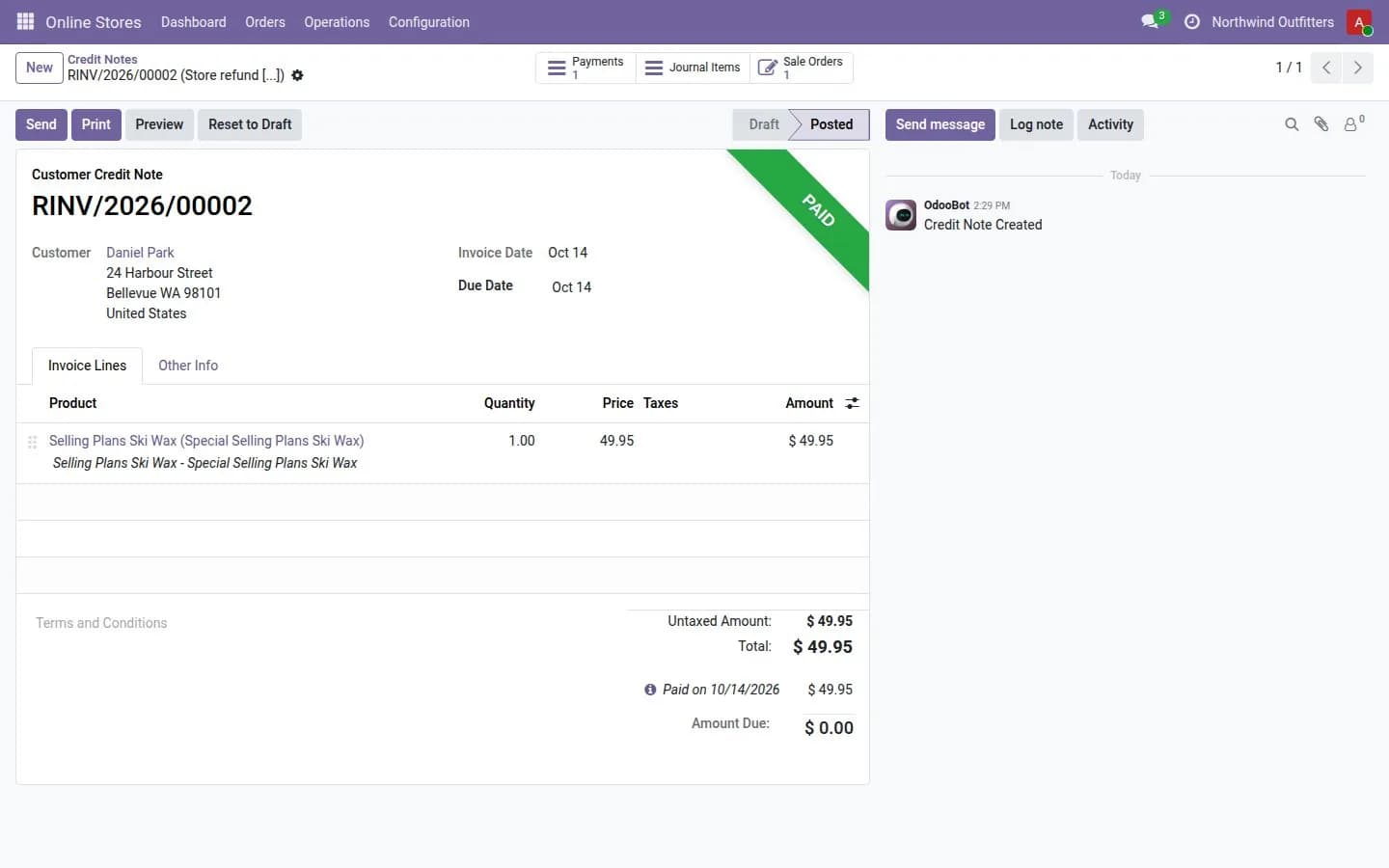Open the Selling Plans Ski Wax product link
The height and width of the screenshot is (868, 1389).
[206, 441]
